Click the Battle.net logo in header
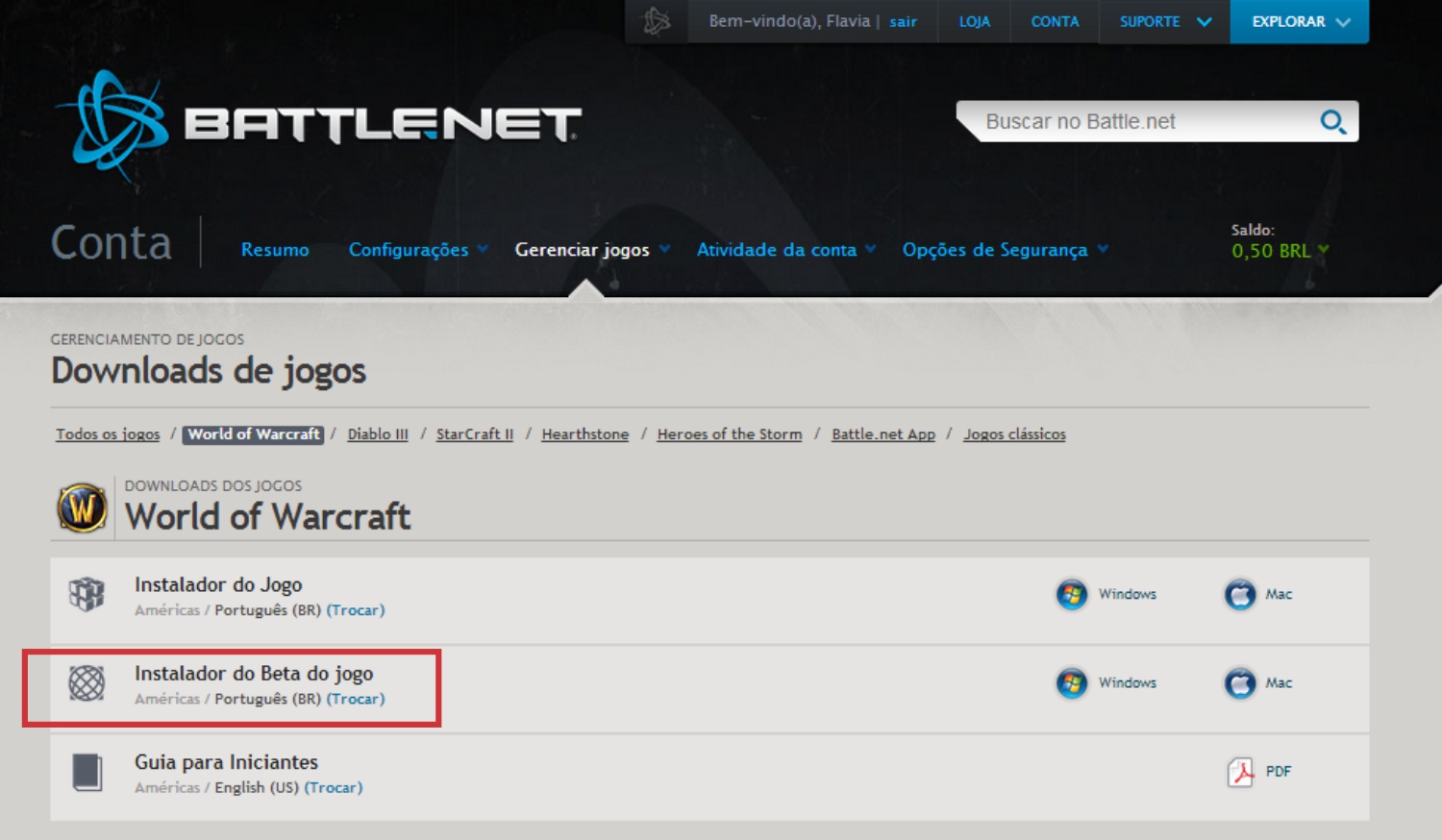Viewport: 1442px width, 840px height. pos(317,125)
